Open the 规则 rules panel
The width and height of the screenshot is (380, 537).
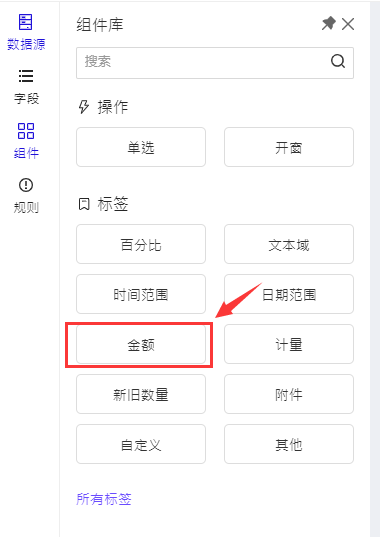pos(26,196)
